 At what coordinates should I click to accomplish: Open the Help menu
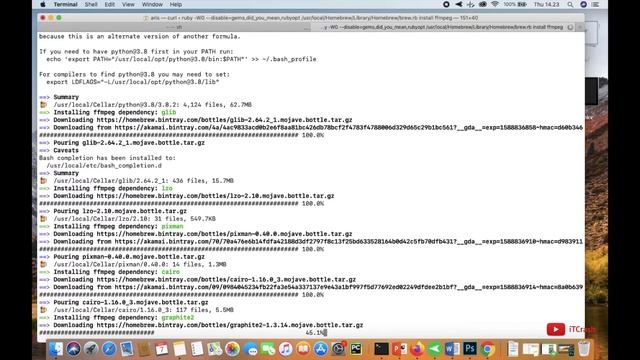click(176, 4)
